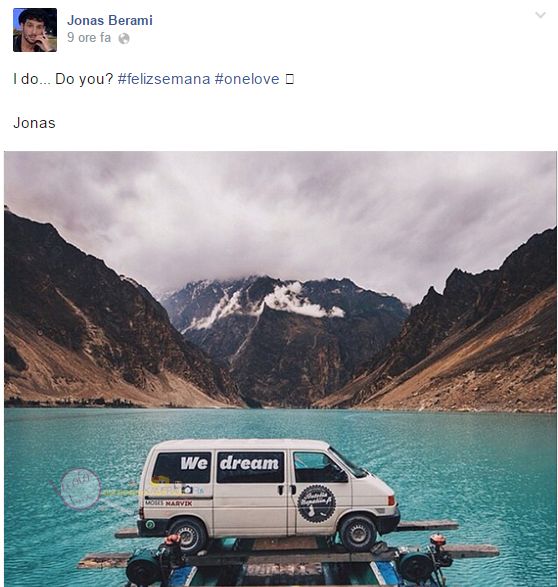Click the green round sticker on the van bumper
The image size is (558, 587).
[150, 524]
